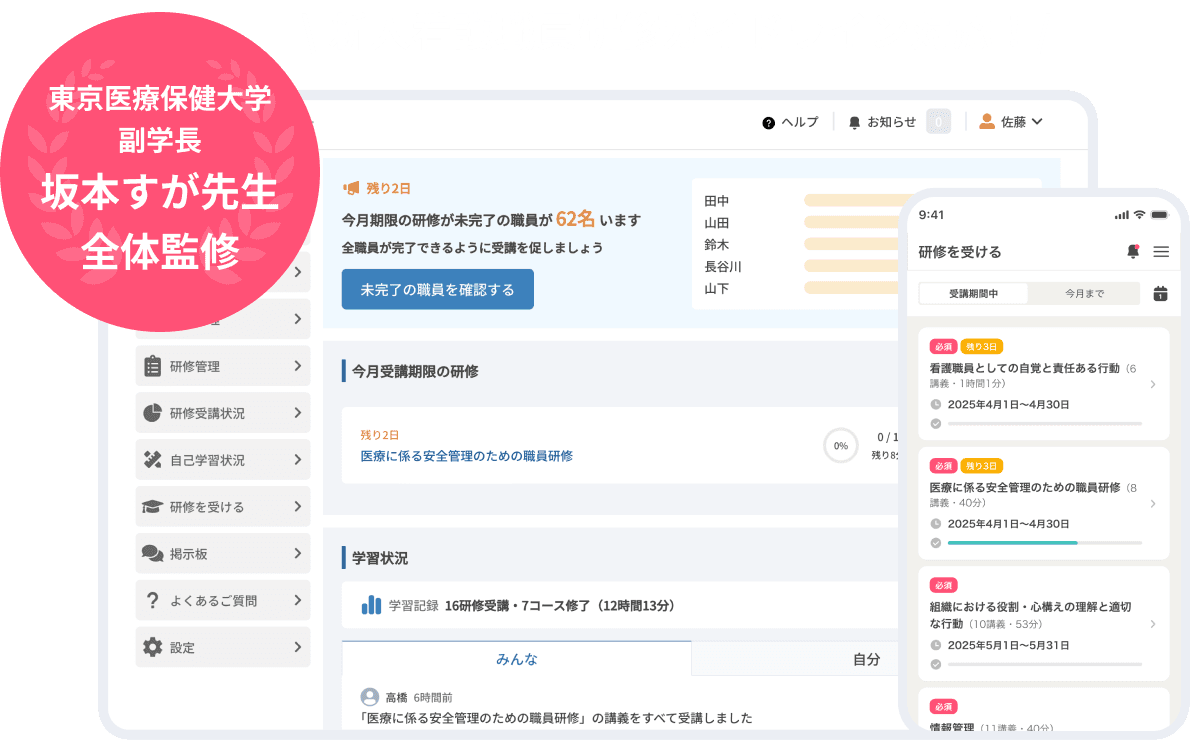
Task: Click the phone Wi-Fi status icon
Action: [1139, 215]
